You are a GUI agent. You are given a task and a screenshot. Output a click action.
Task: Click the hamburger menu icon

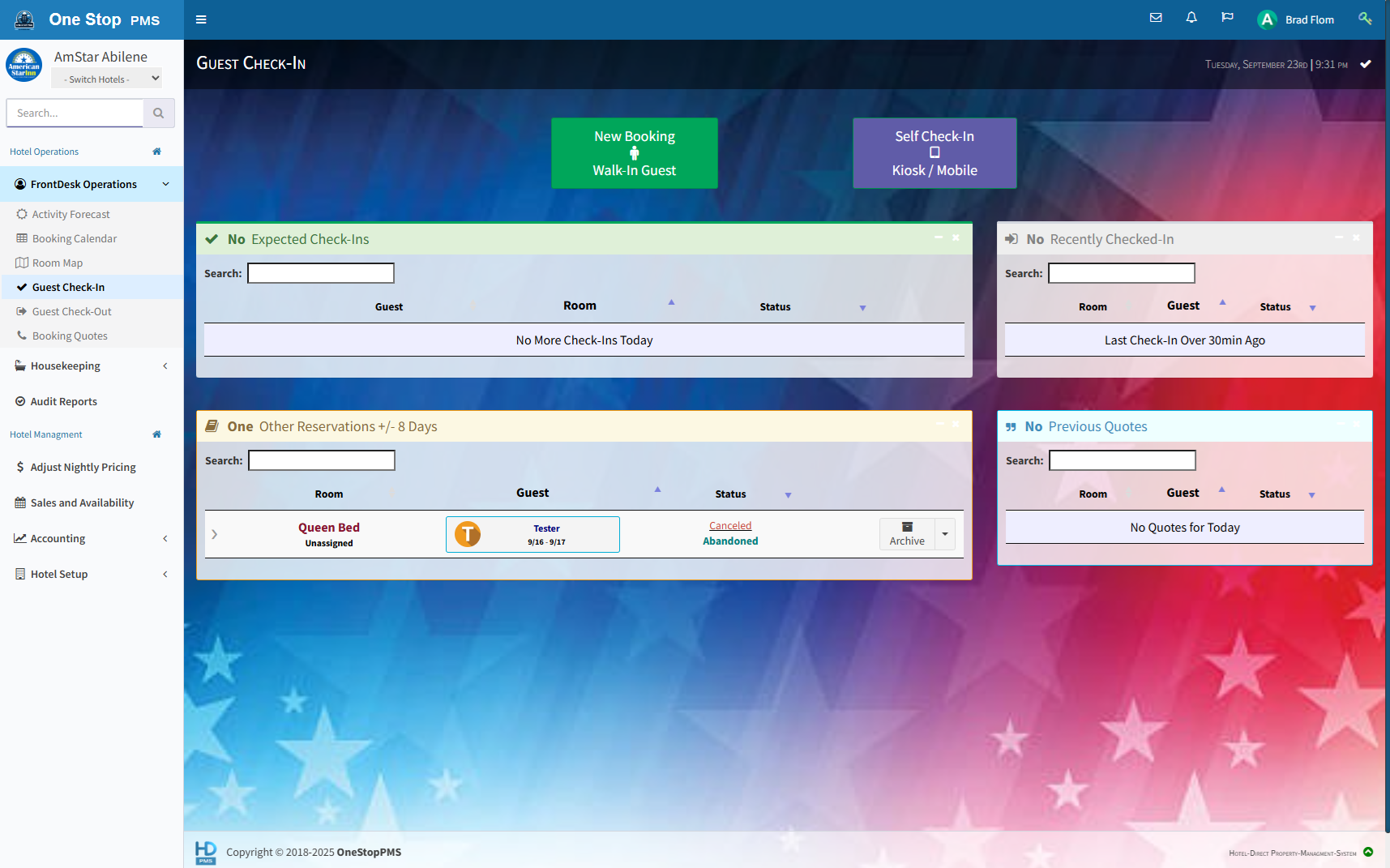[201, 19]
